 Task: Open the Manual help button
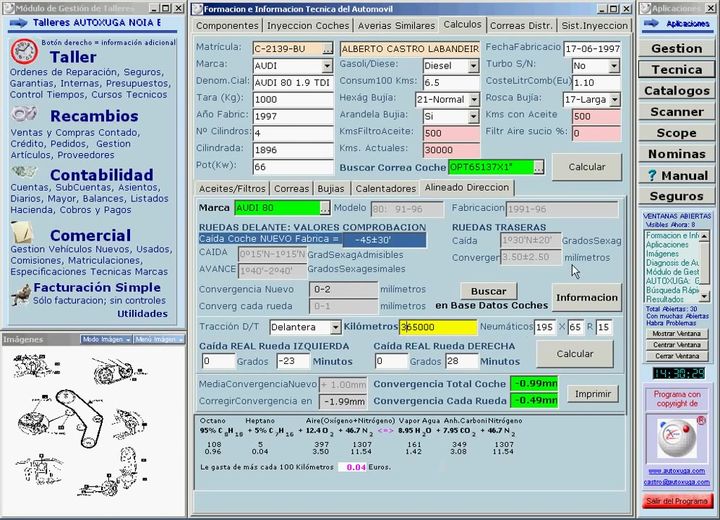(676, 175)
